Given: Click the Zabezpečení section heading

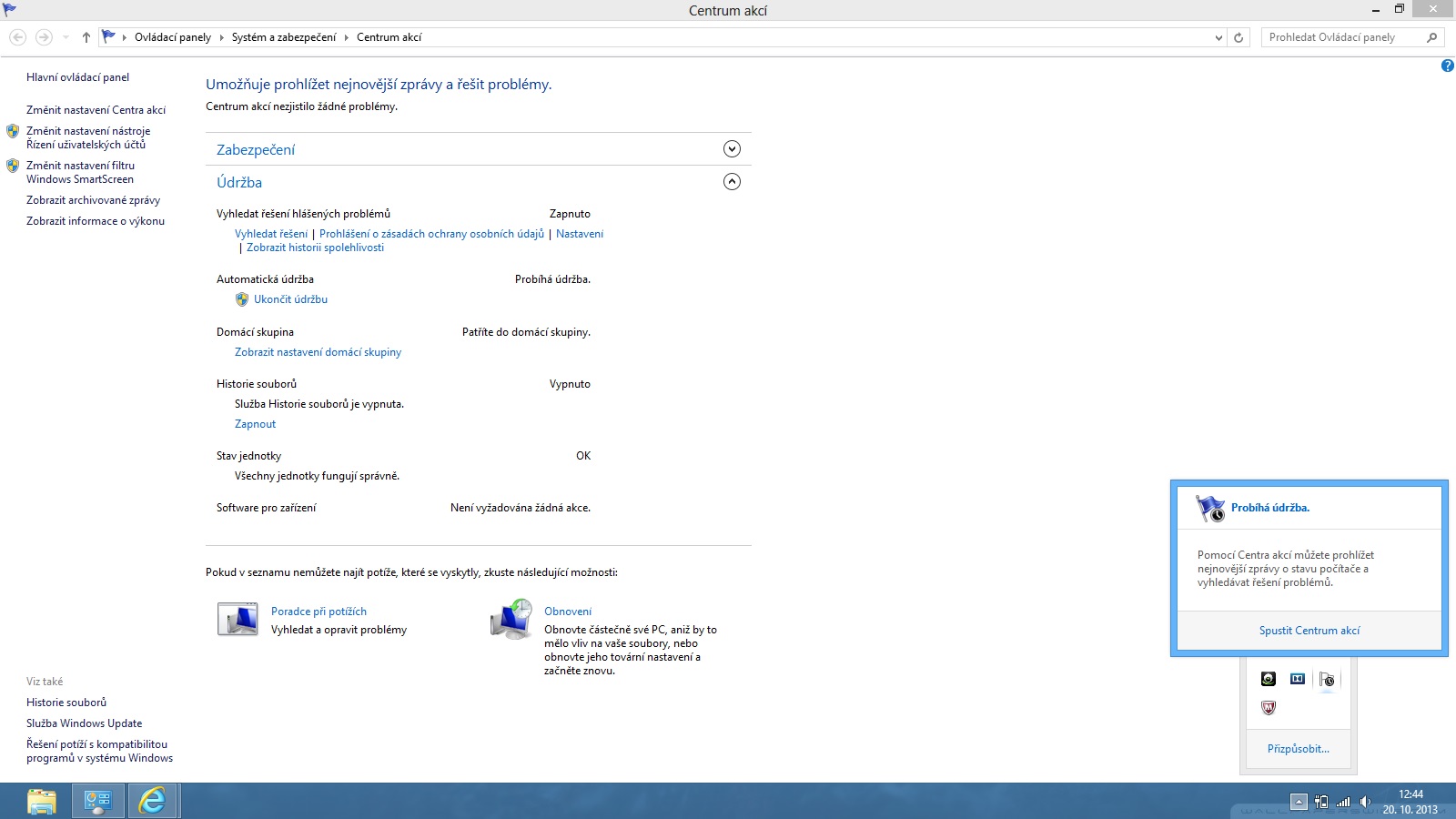Looking at the screenshot, I should 256,149.
